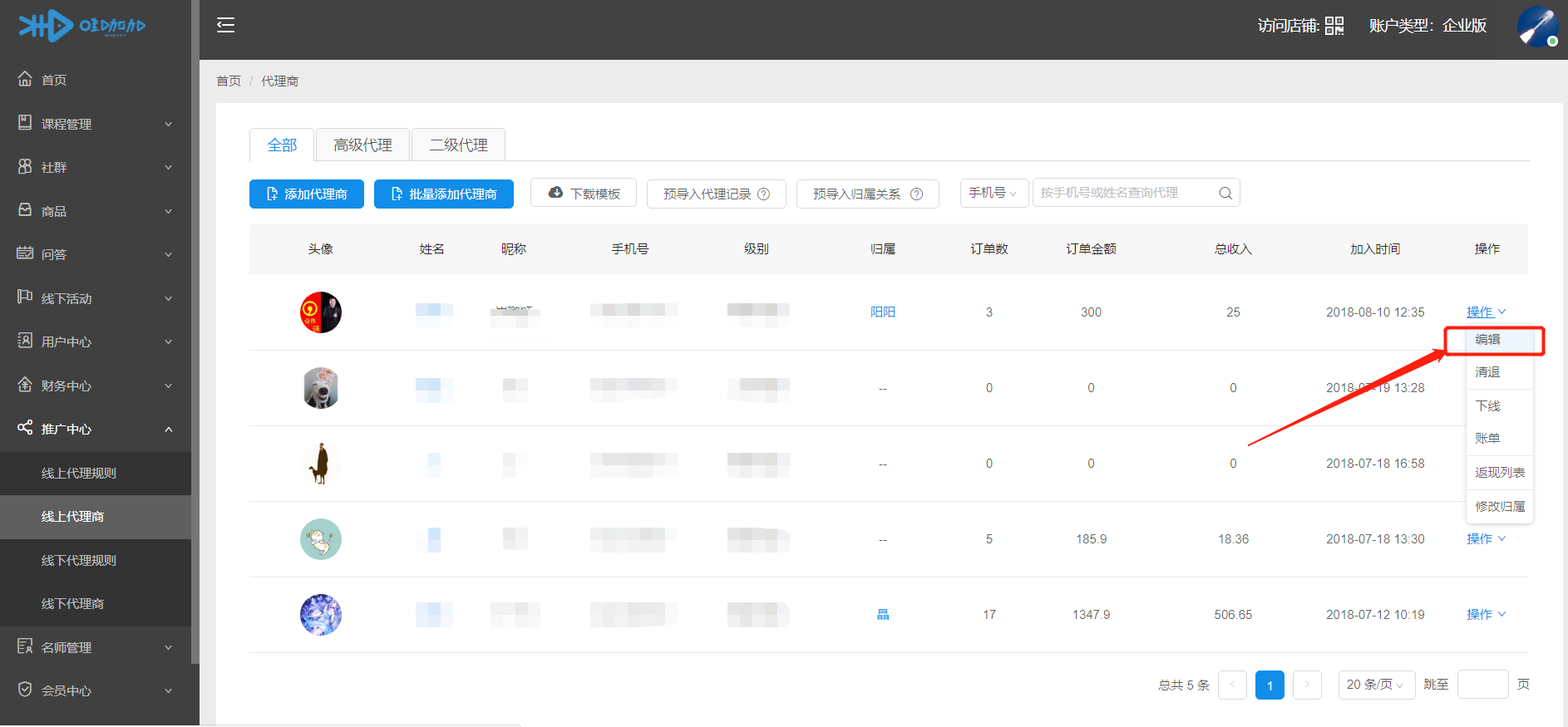Open the red avatar in first row
1568x727 pixels.
[321, 312]
